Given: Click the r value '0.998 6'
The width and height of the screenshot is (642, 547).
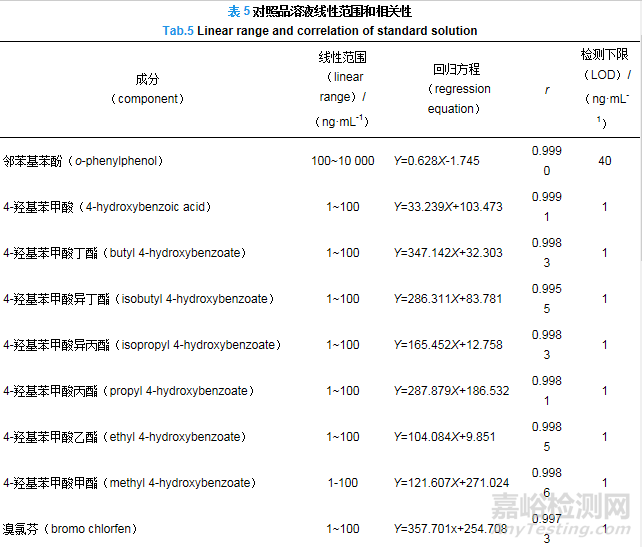Looking at the screenshot, I should coord(547,482).
